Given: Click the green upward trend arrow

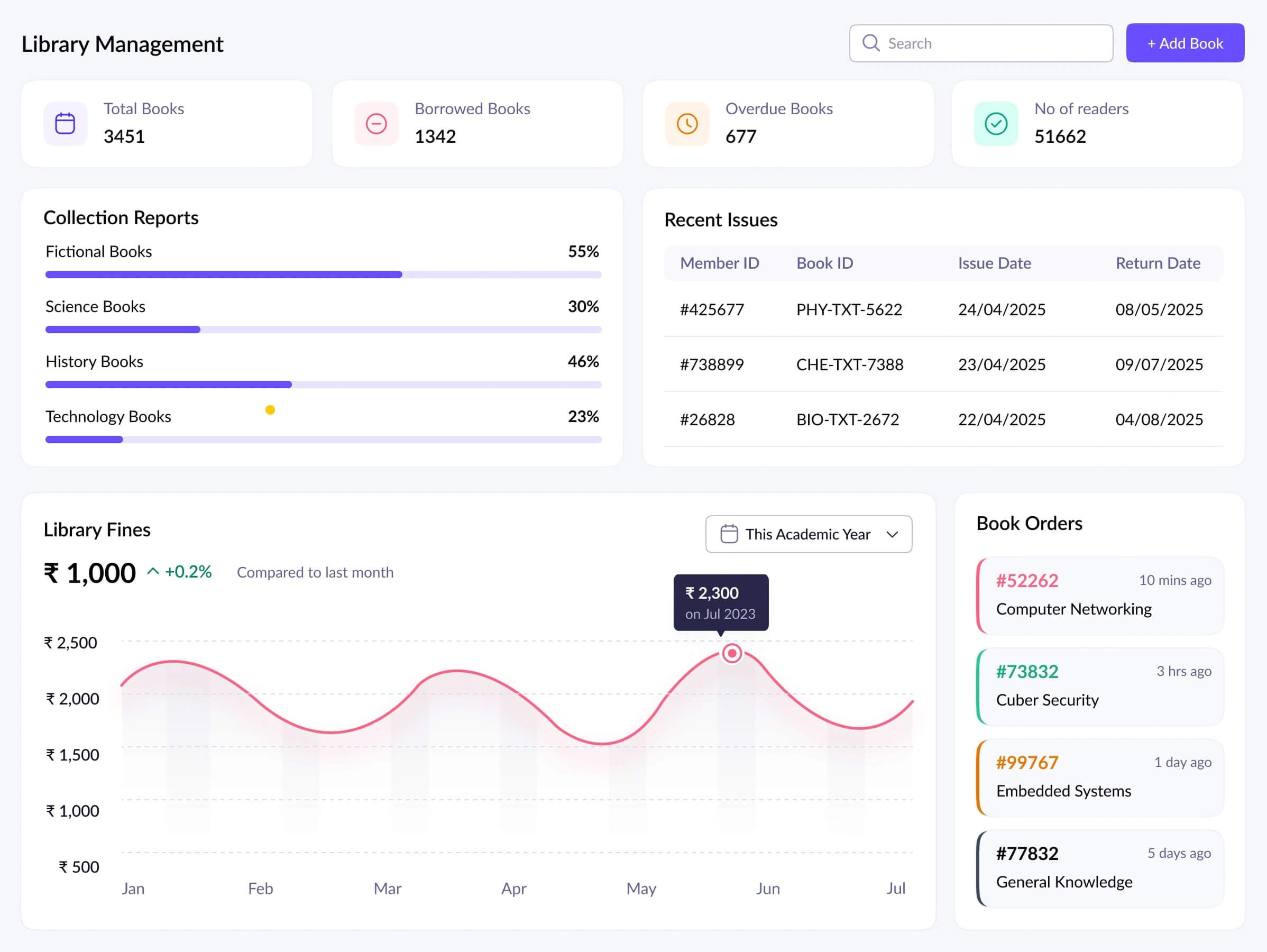Looking at the screenshot, I should click(x=153, y=571).
